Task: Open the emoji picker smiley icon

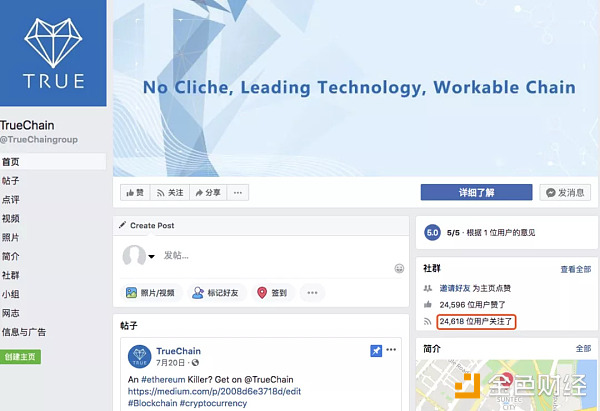Action: pos(399,269)
